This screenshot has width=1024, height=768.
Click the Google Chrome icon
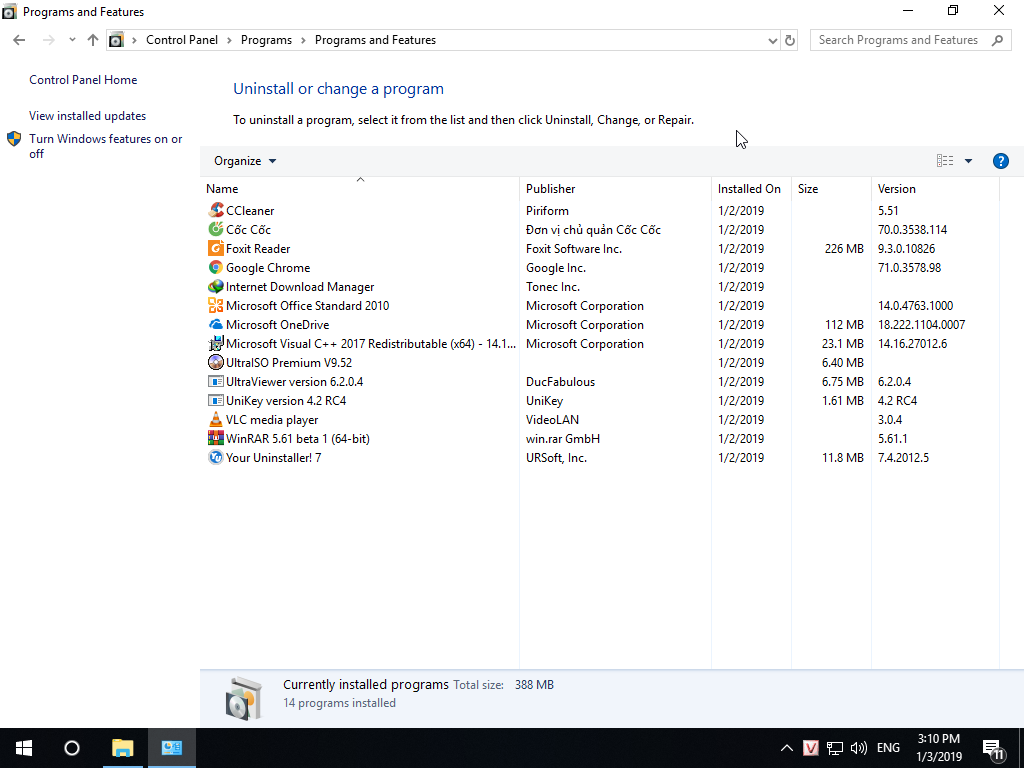pyautogui.click(x=216, y=268)
